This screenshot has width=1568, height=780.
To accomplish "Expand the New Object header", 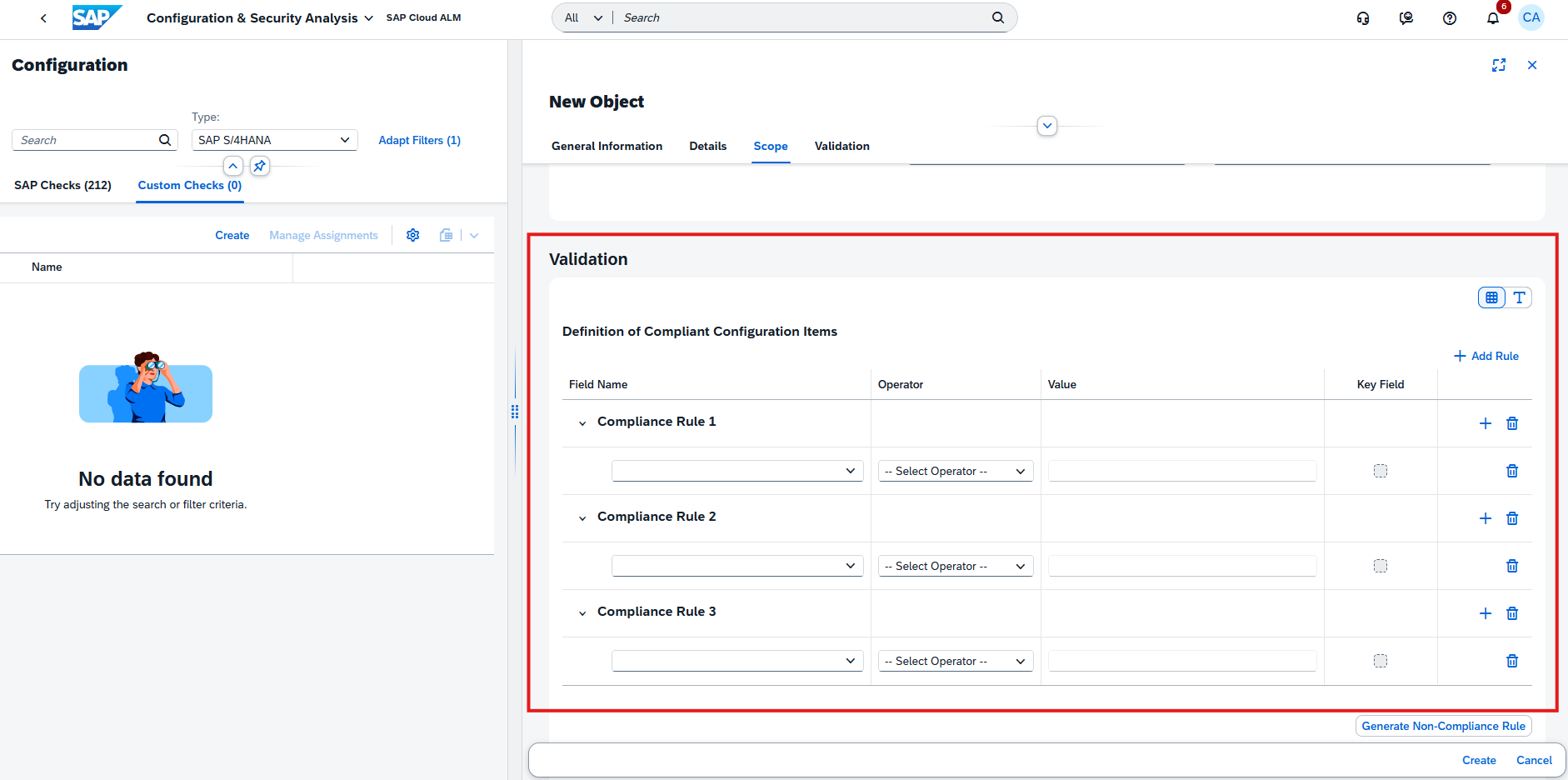I will (1047, 126).
